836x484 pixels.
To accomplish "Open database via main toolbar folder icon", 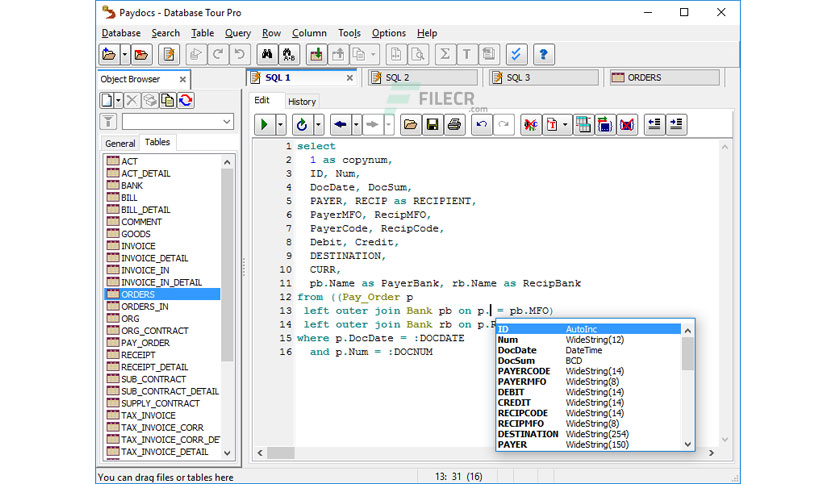I will pyautogui.click(x=109, y=54).
